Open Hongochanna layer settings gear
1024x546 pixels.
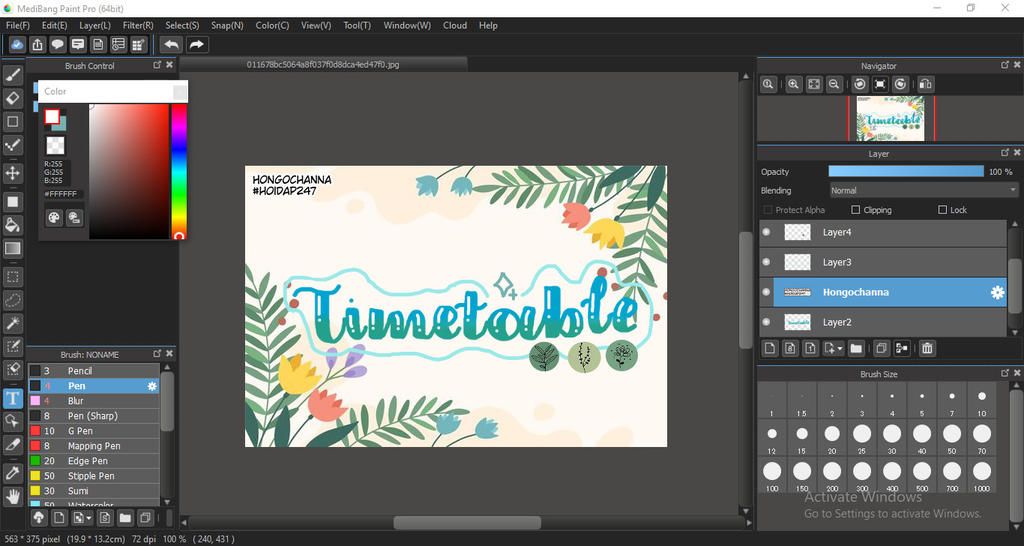(997, 293)
